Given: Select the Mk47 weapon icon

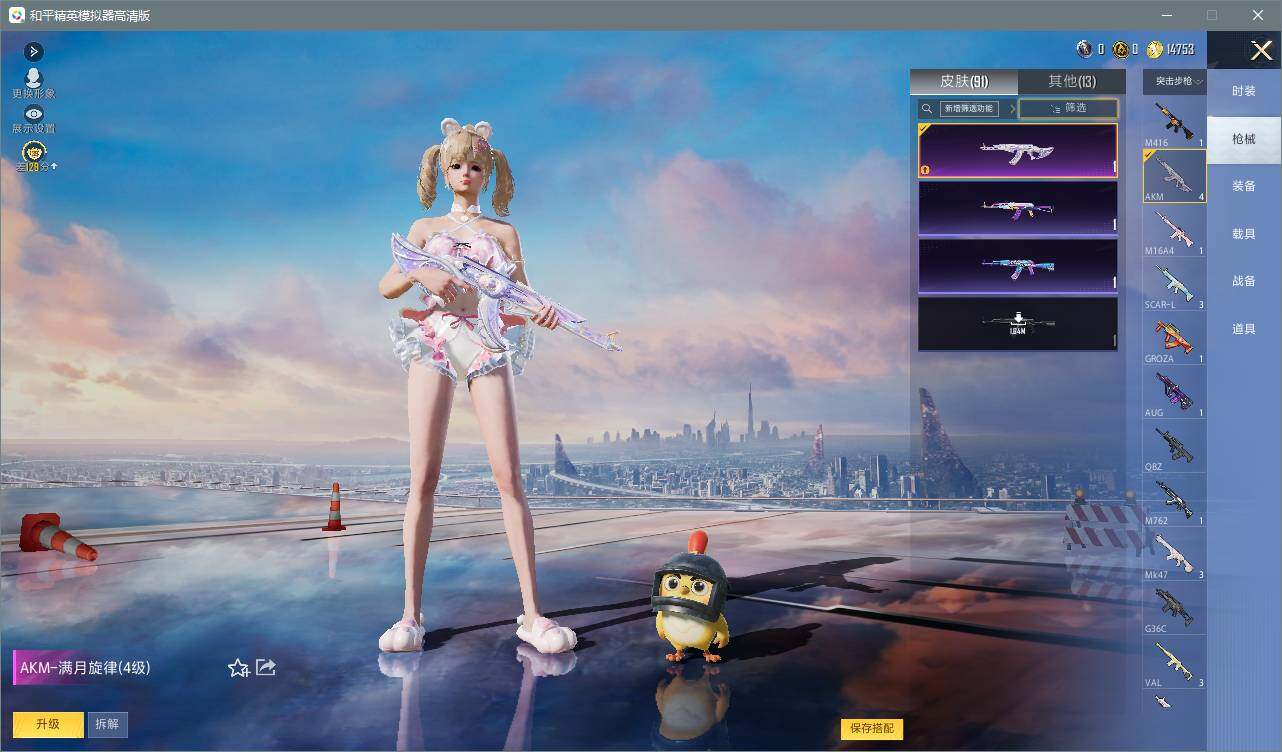Looking at the screenshot, I should click(1175, 554).
